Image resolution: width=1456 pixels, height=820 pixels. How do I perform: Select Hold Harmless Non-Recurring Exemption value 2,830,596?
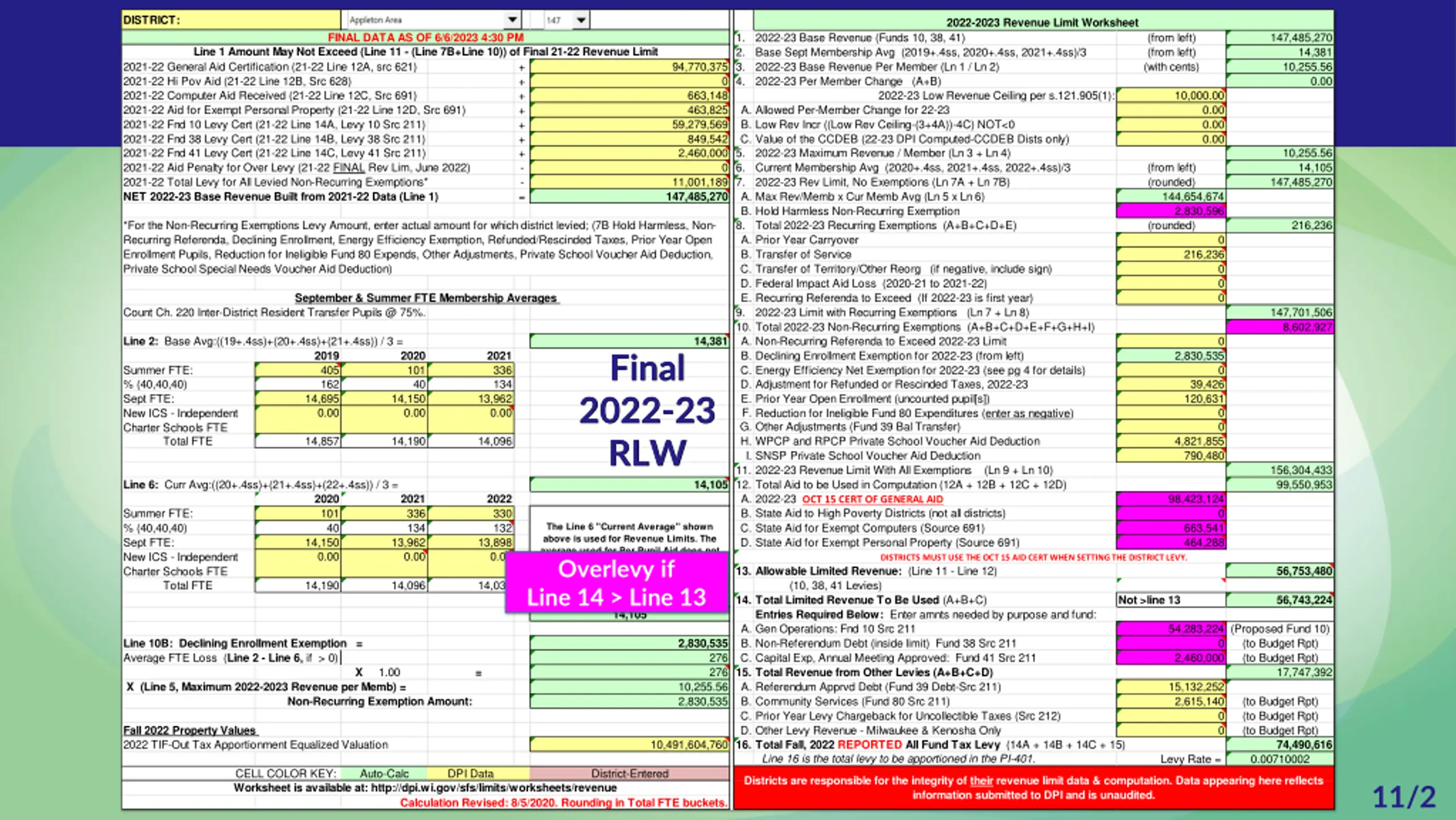point(1171,211)
